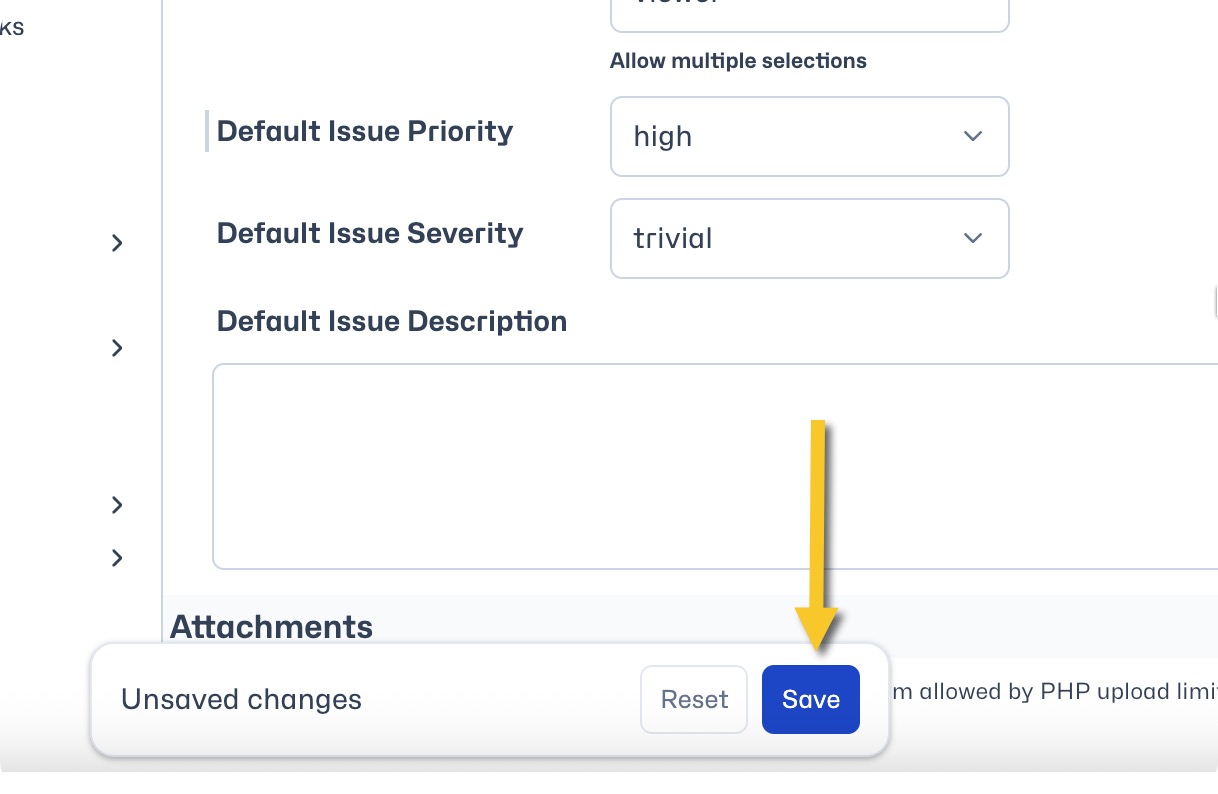Click the cut-off control right of Default Issue Description

coord(1212,299)
